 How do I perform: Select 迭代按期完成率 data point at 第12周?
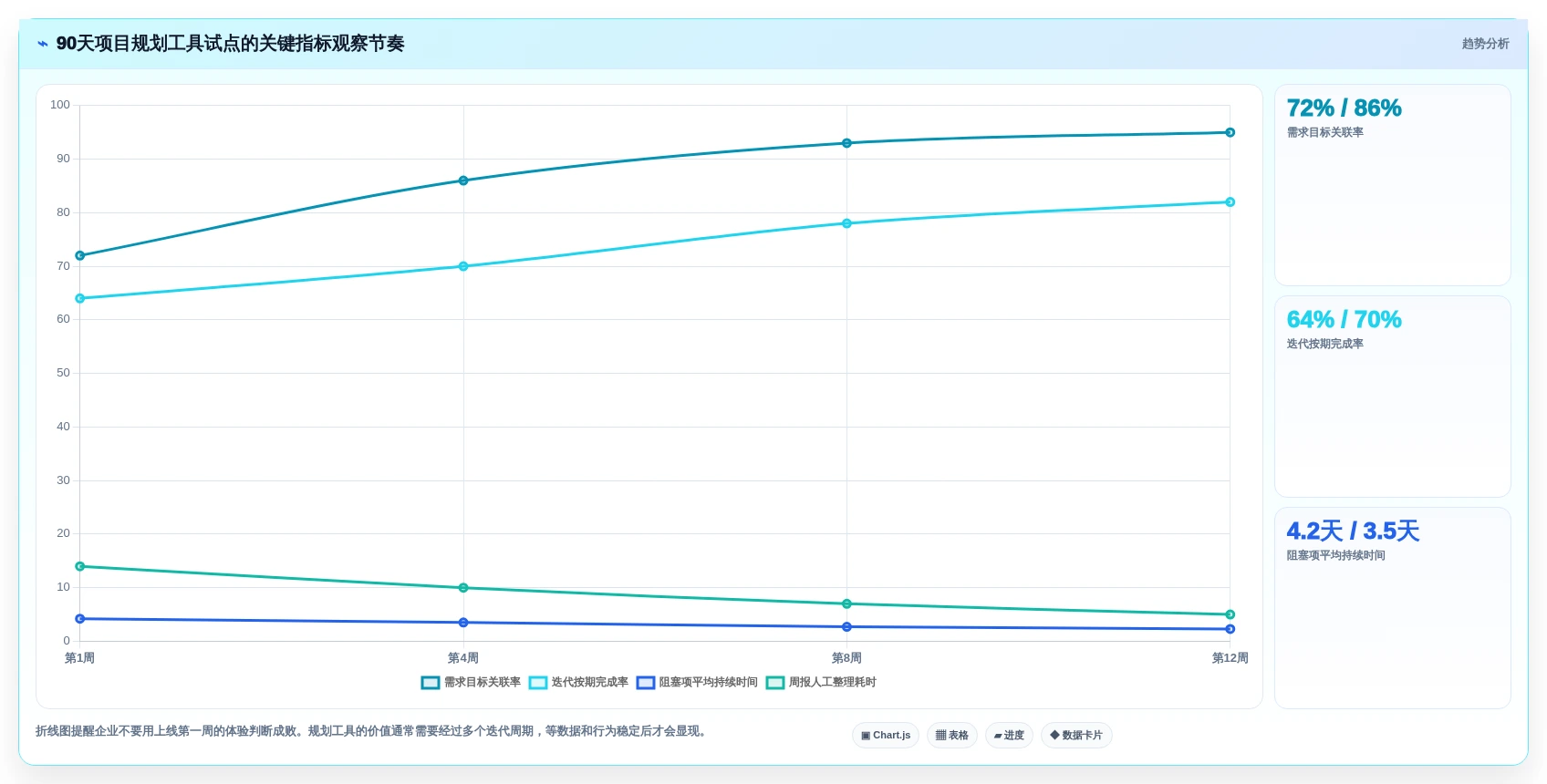click(1230, 202)
